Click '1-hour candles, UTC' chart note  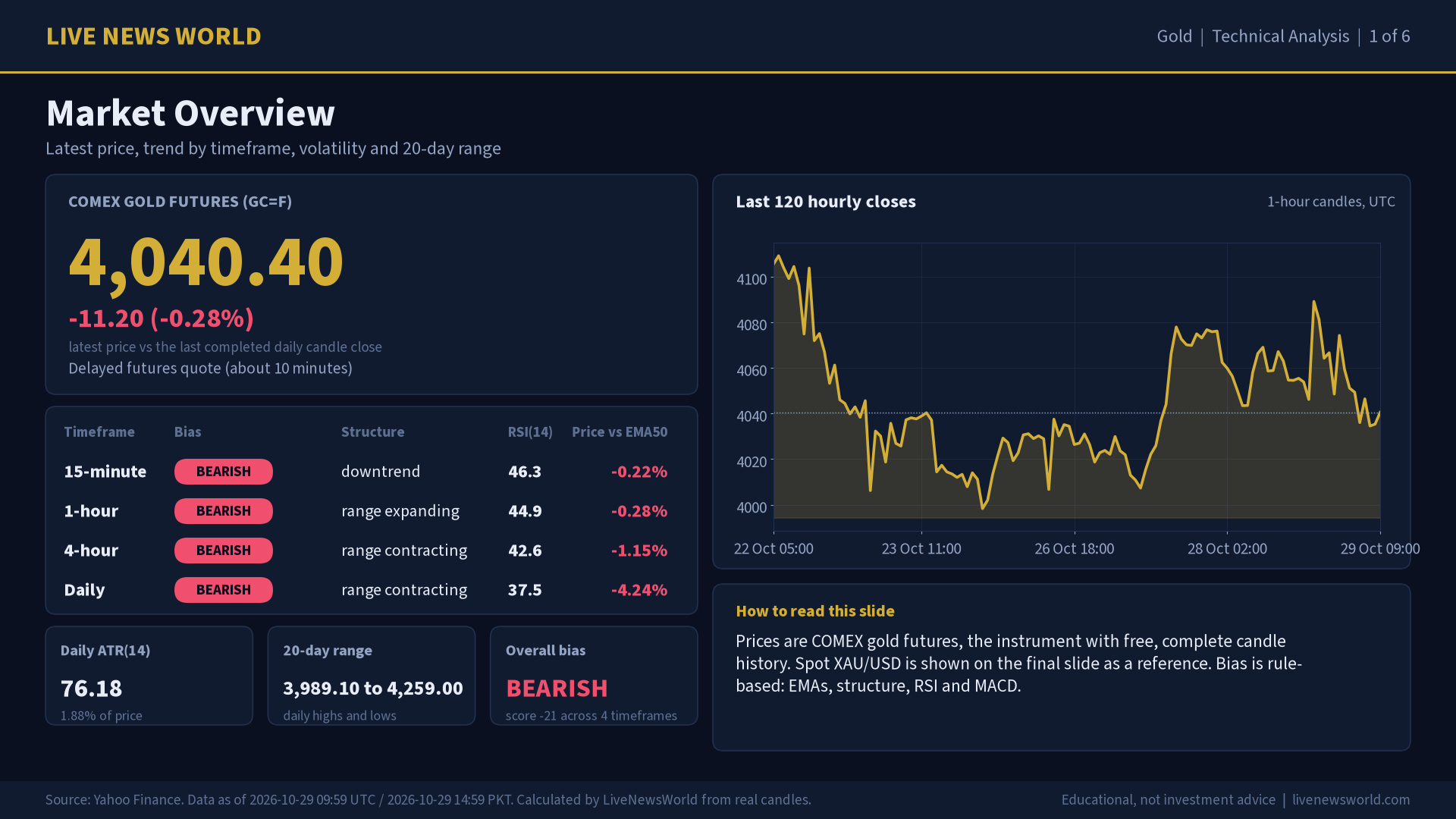(x=1331, y=202)
